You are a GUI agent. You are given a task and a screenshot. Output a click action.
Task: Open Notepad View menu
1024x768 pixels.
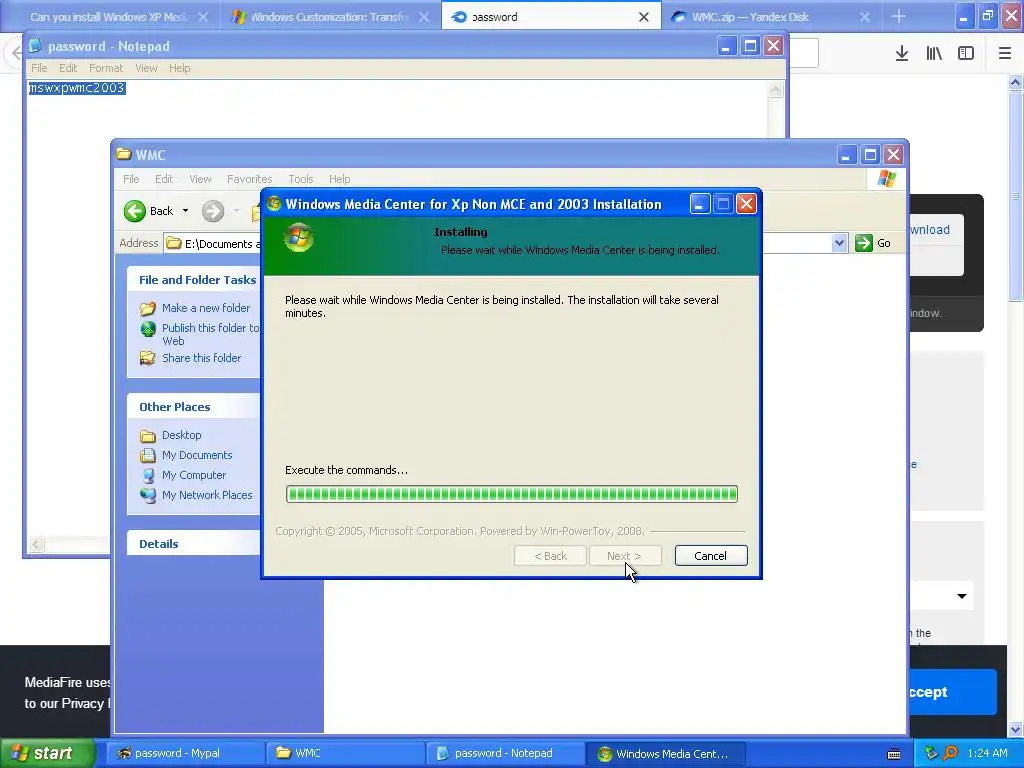pos(146,68)
